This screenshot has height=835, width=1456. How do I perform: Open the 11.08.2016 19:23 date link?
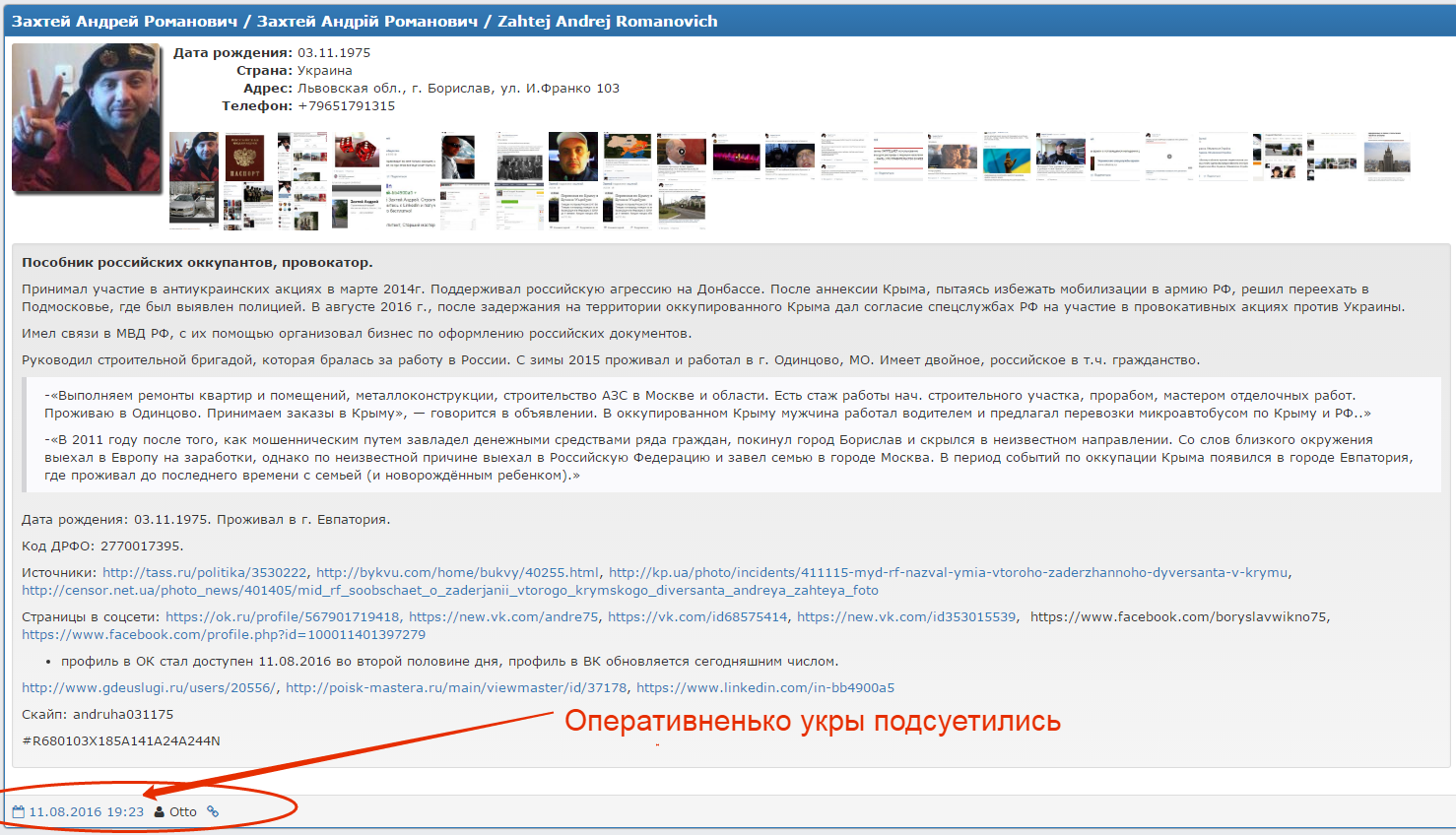coord(86,812)
